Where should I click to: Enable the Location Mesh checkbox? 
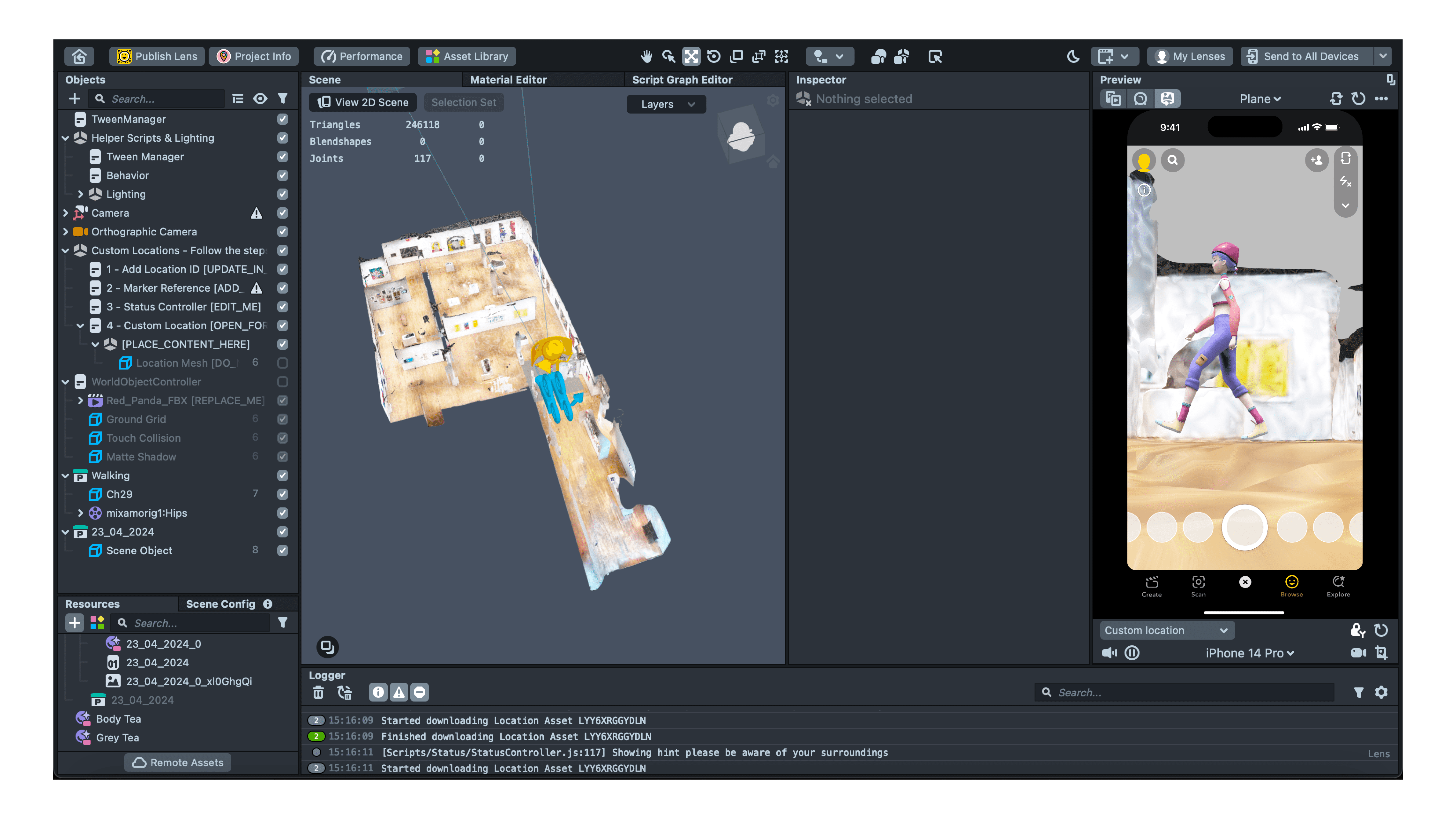point(283,363)
